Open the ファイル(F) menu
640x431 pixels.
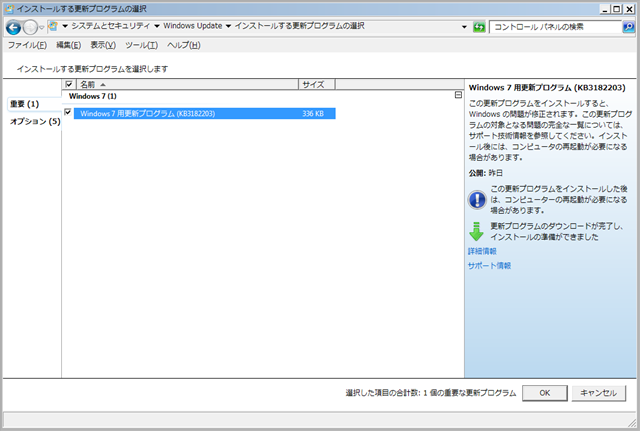click(27, 45)
